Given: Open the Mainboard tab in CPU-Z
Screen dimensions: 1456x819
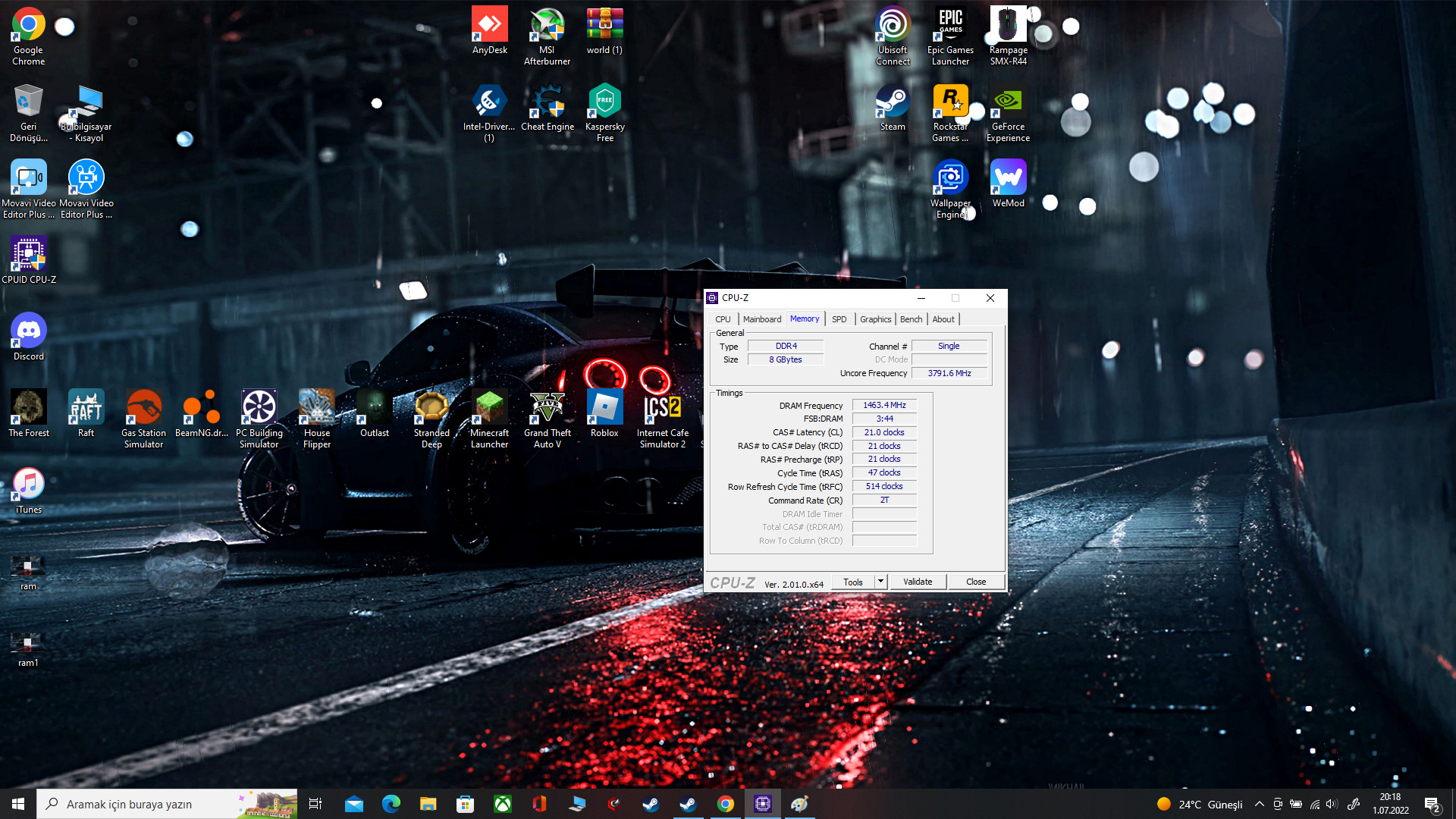Looking at the screenshot, I should [x=761, y=319].
